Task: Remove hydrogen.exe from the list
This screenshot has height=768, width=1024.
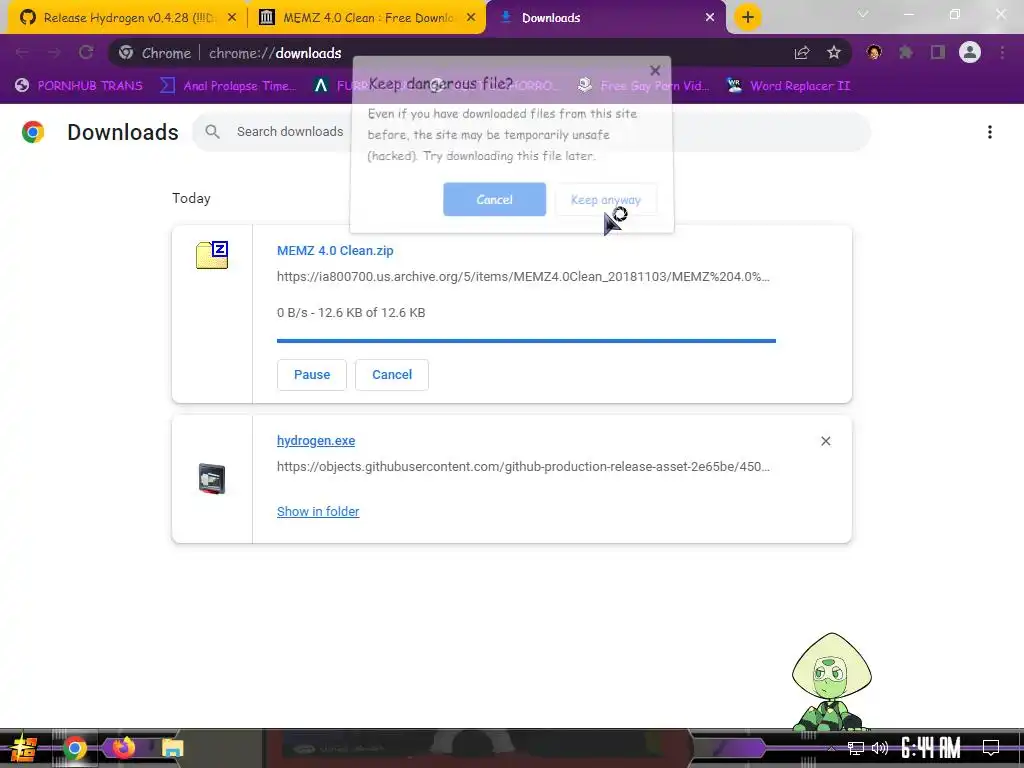Action: [x=825, y=441]
